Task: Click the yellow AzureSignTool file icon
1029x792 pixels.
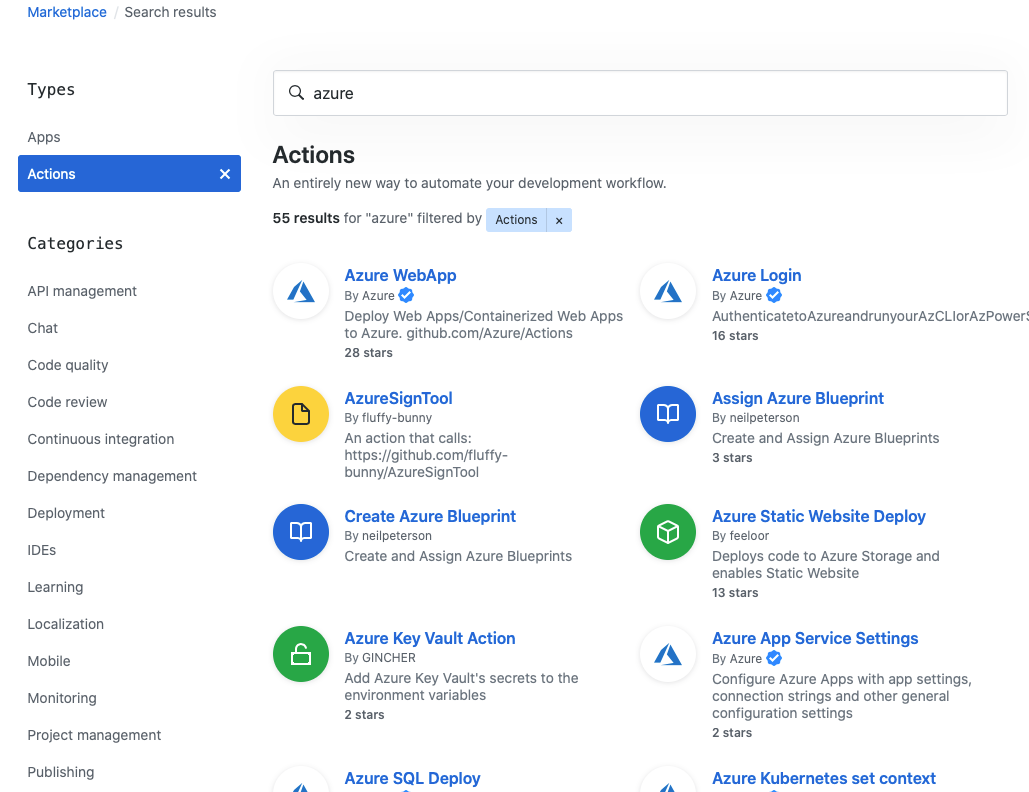Action: [300, 413]
